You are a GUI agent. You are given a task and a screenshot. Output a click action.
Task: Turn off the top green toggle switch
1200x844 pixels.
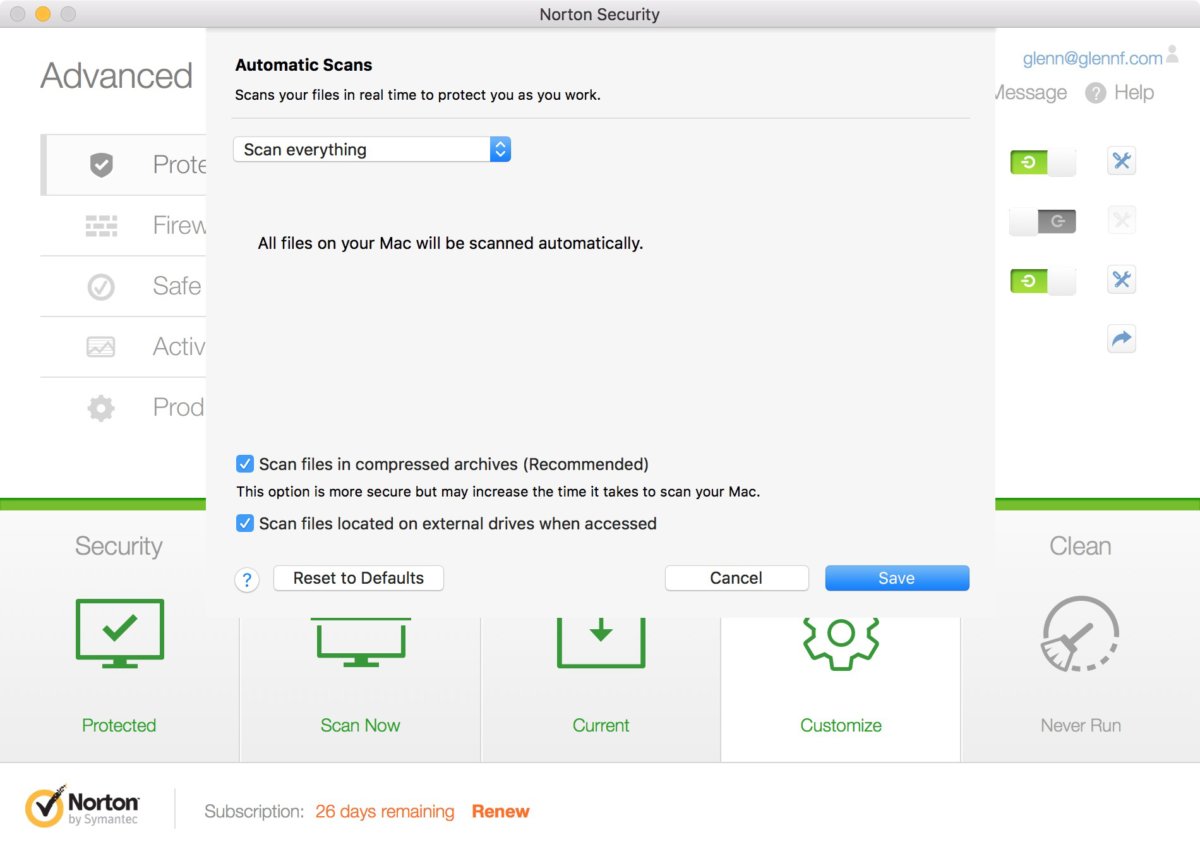[1042, 162]
